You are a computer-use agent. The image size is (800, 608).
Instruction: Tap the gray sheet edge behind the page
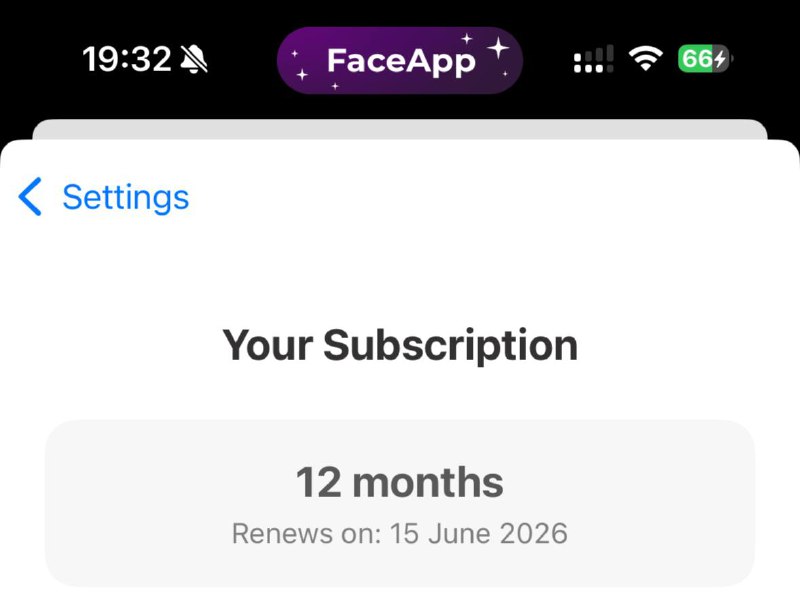[x=400, y=129]
